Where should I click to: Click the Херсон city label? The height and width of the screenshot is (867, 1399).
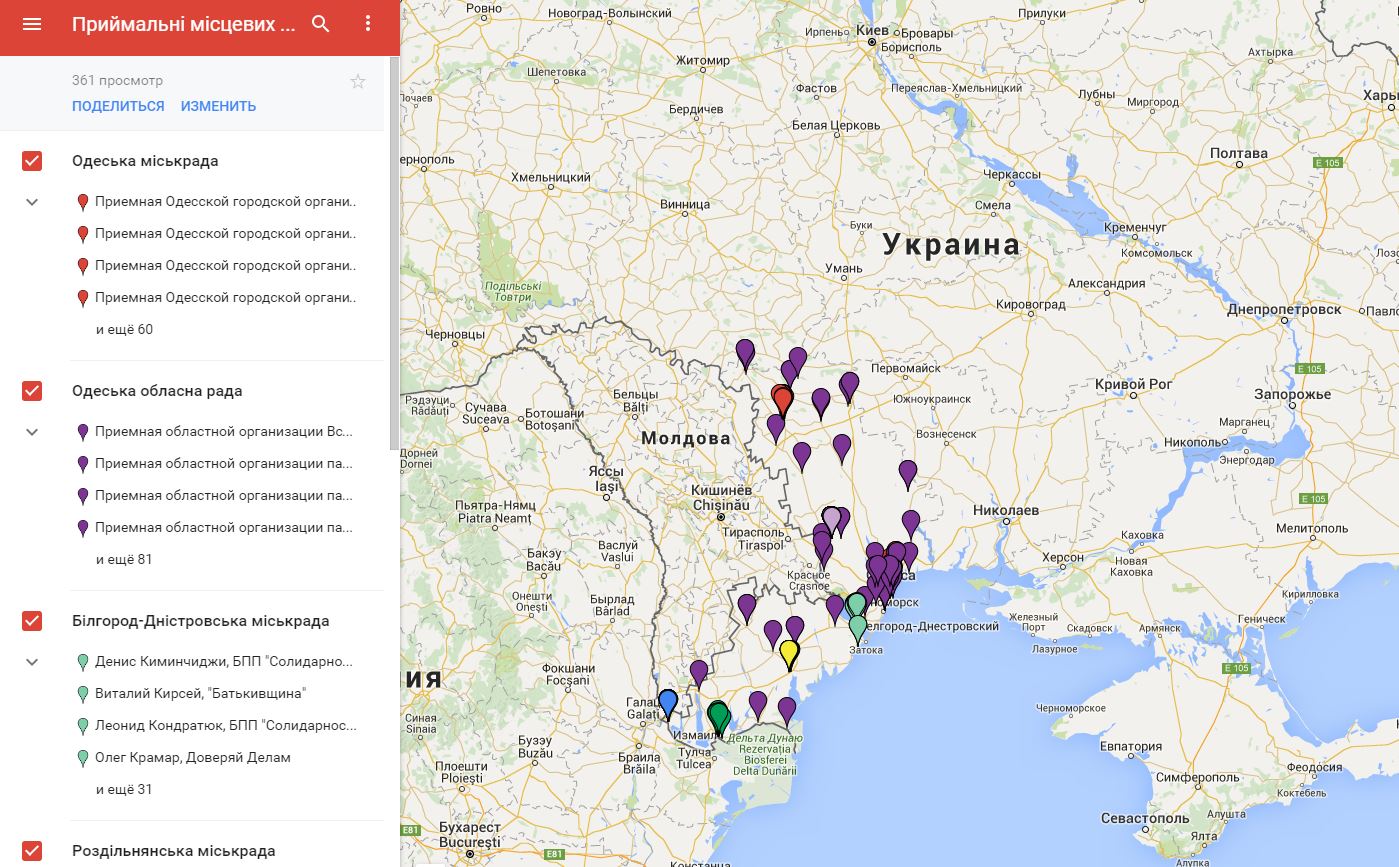pyautogui.click(x=1063, y=558)
